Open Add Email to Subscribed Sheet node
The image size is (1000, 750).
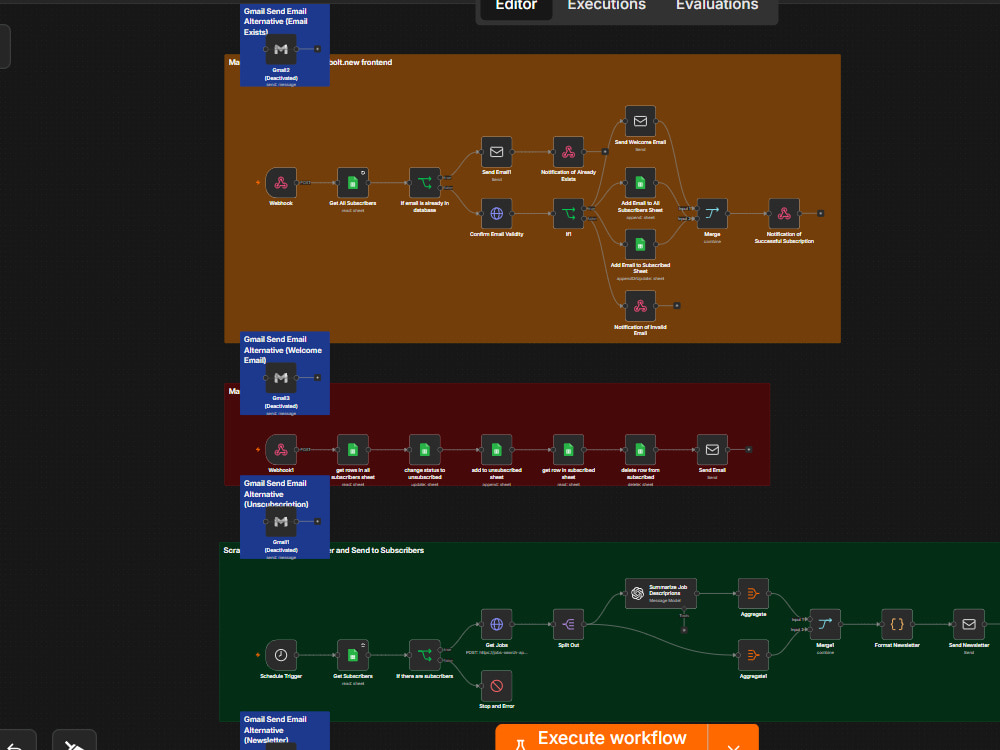[640, 244]
